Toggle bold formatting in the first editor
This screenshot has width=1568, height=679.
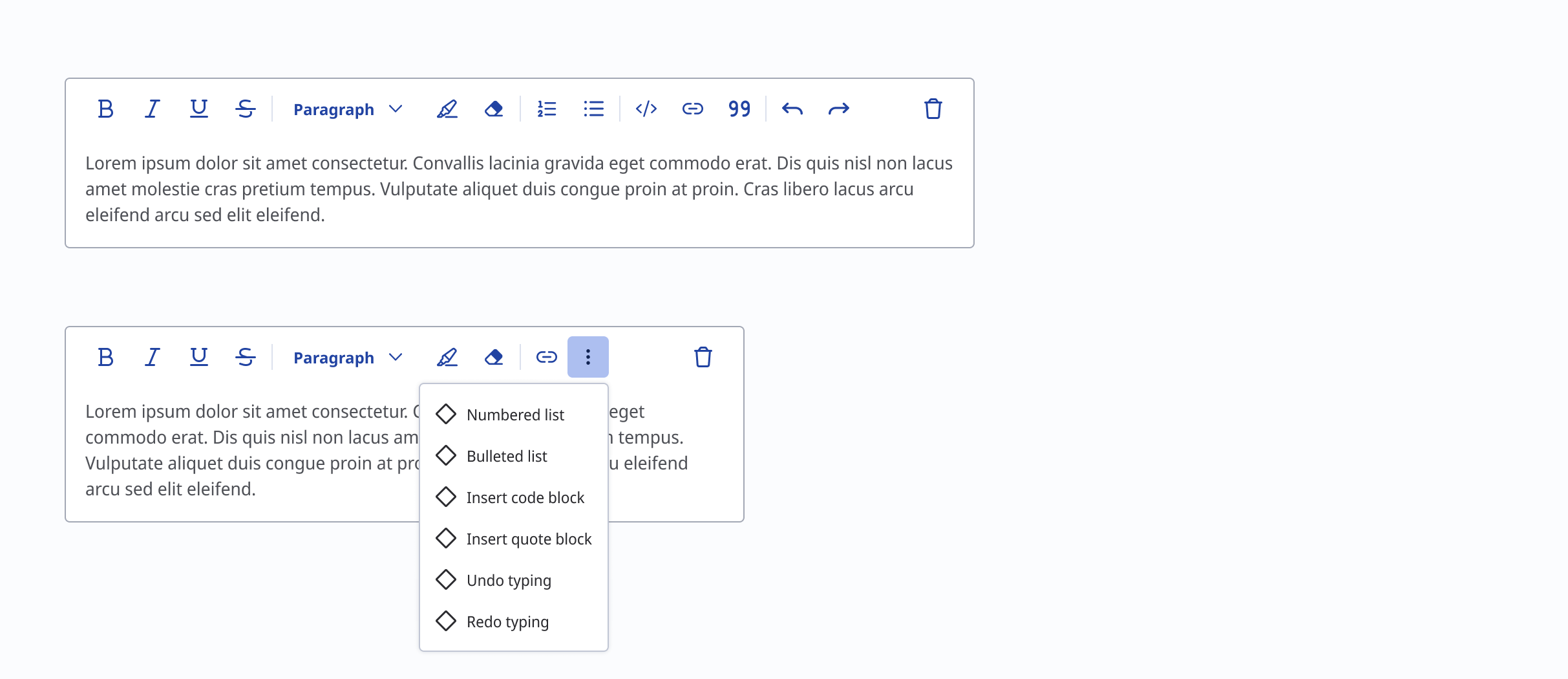pos(105,109)
